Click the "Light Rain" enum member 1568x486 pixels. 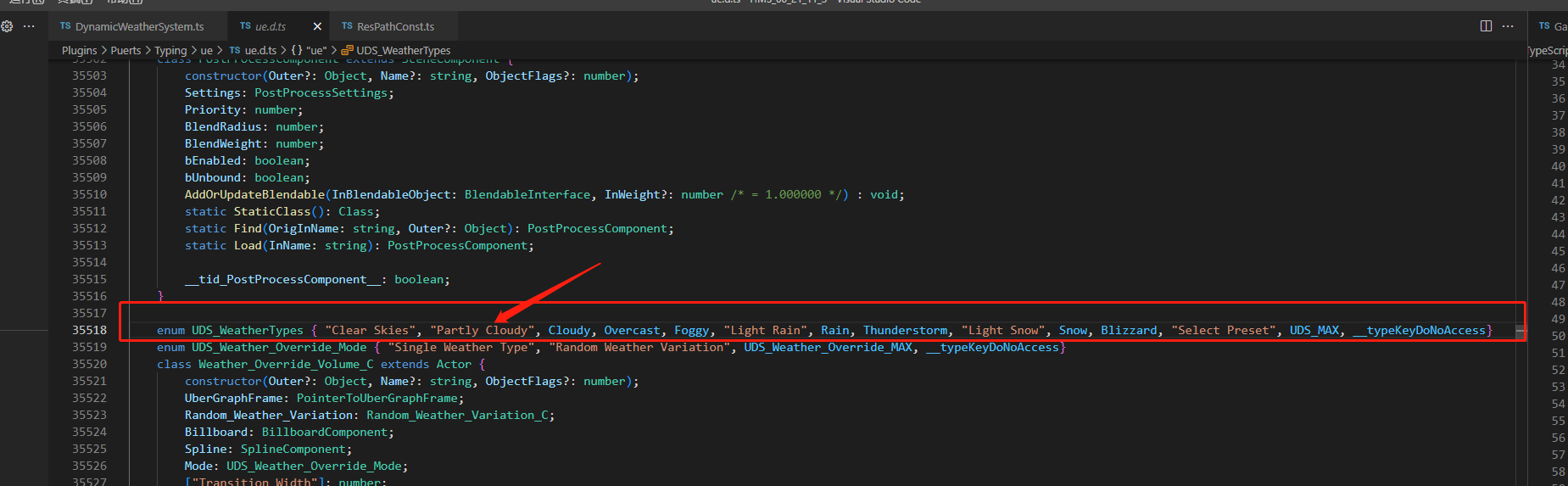(x=765, y=330)
